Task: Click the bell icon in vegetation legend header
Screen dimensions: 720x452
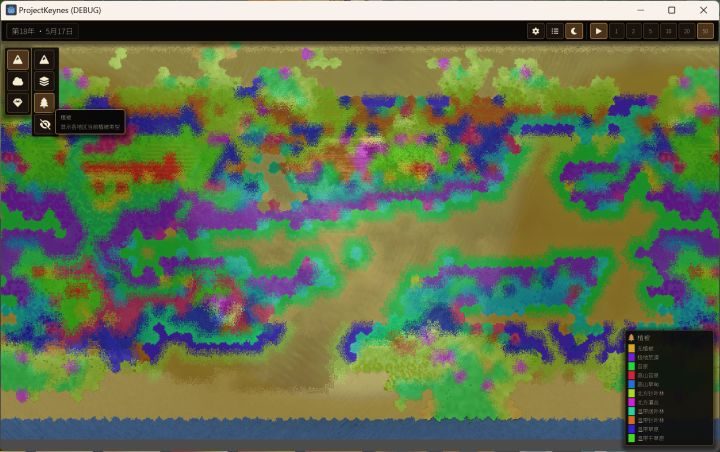Action: tap(631, 338)
